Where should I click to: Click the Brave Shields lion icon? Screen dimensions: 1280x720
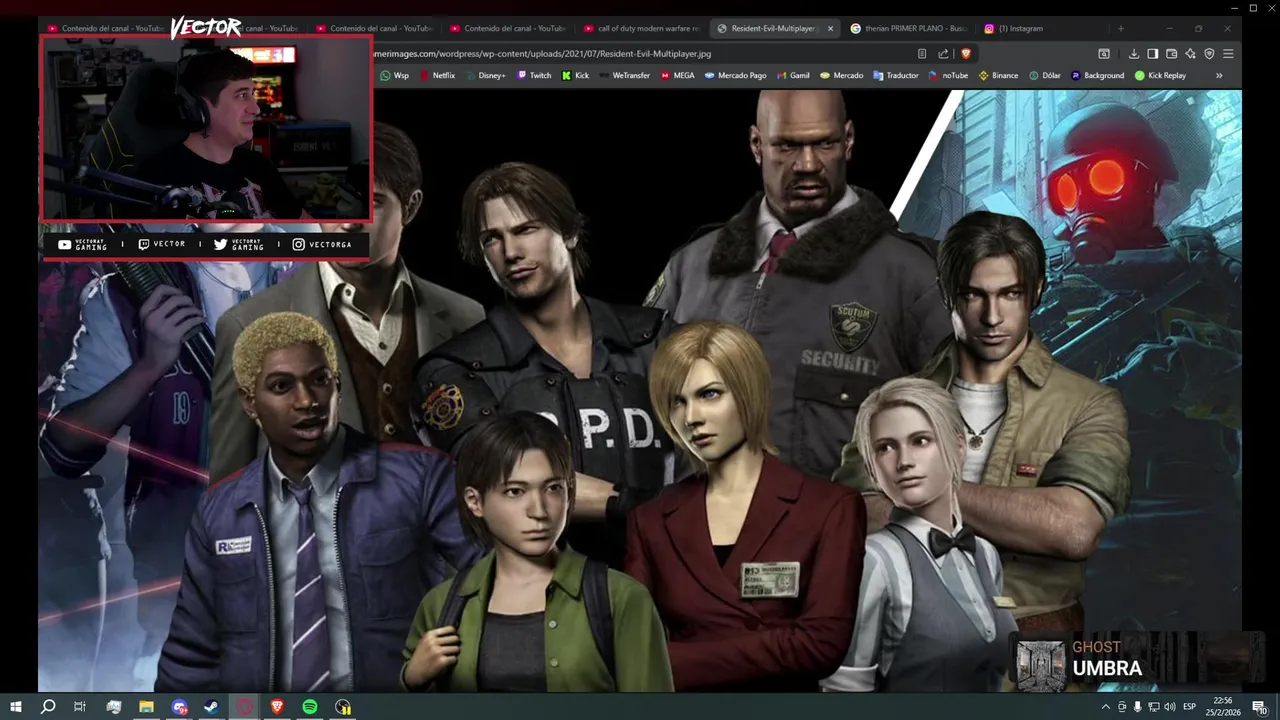(x=965, y=54)
